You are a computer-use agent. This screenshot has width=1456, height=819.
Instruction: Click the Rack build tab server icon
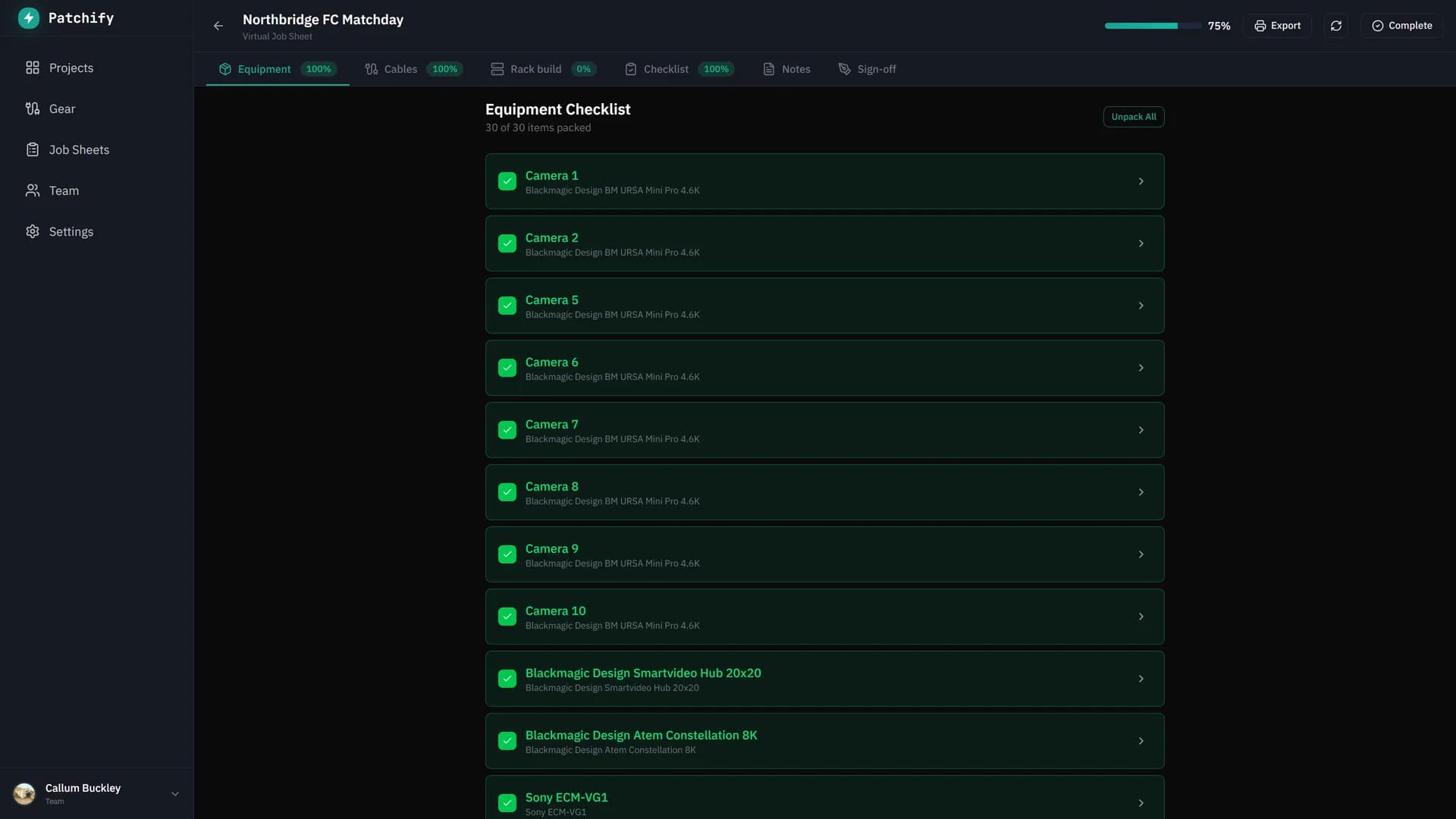click(x=497, y=69)
